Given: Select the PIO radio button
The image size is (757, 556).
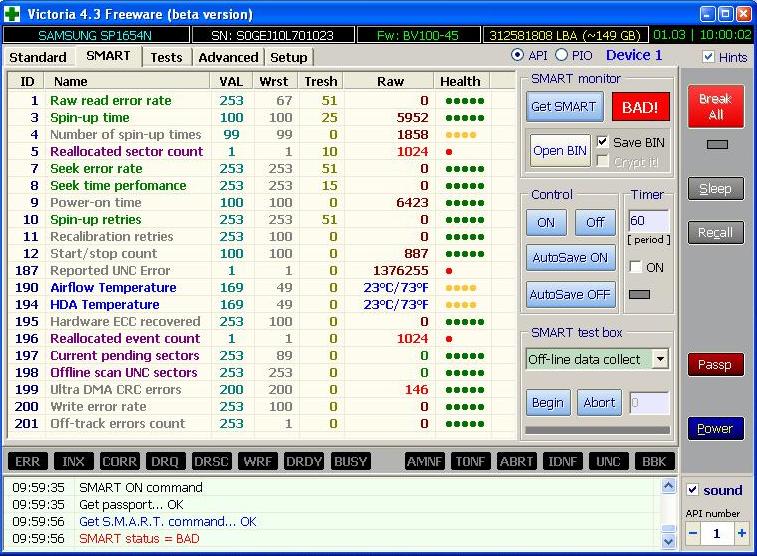Looking at the screenshot, I should (561, 55).
